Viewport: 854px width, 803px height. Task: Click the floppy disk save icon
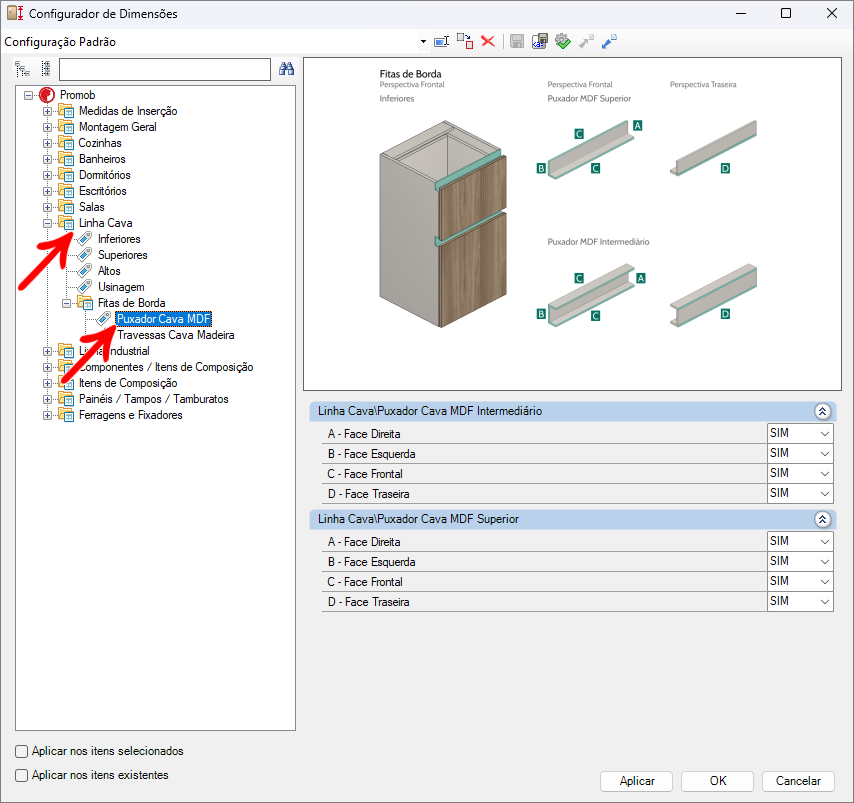point(517,42)
